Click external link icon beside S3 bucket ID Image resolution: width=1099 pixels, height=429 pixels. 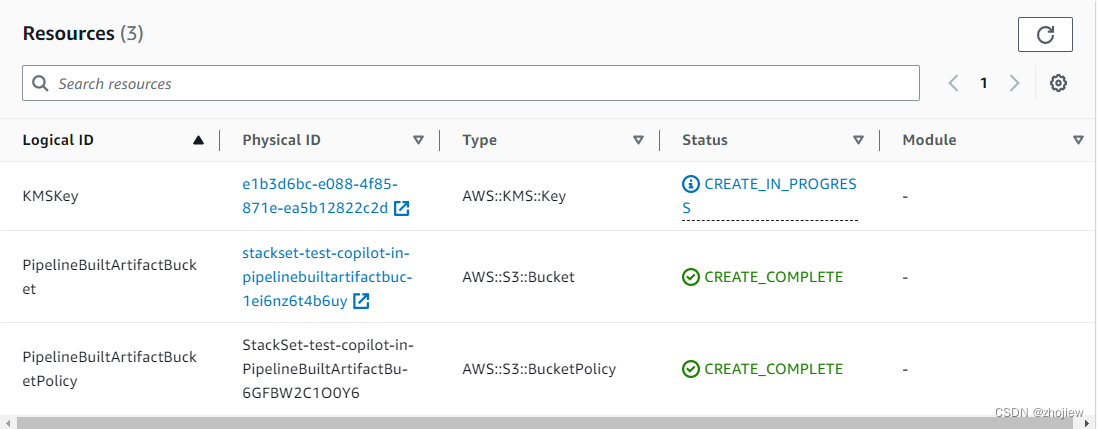tap(361, 300)
